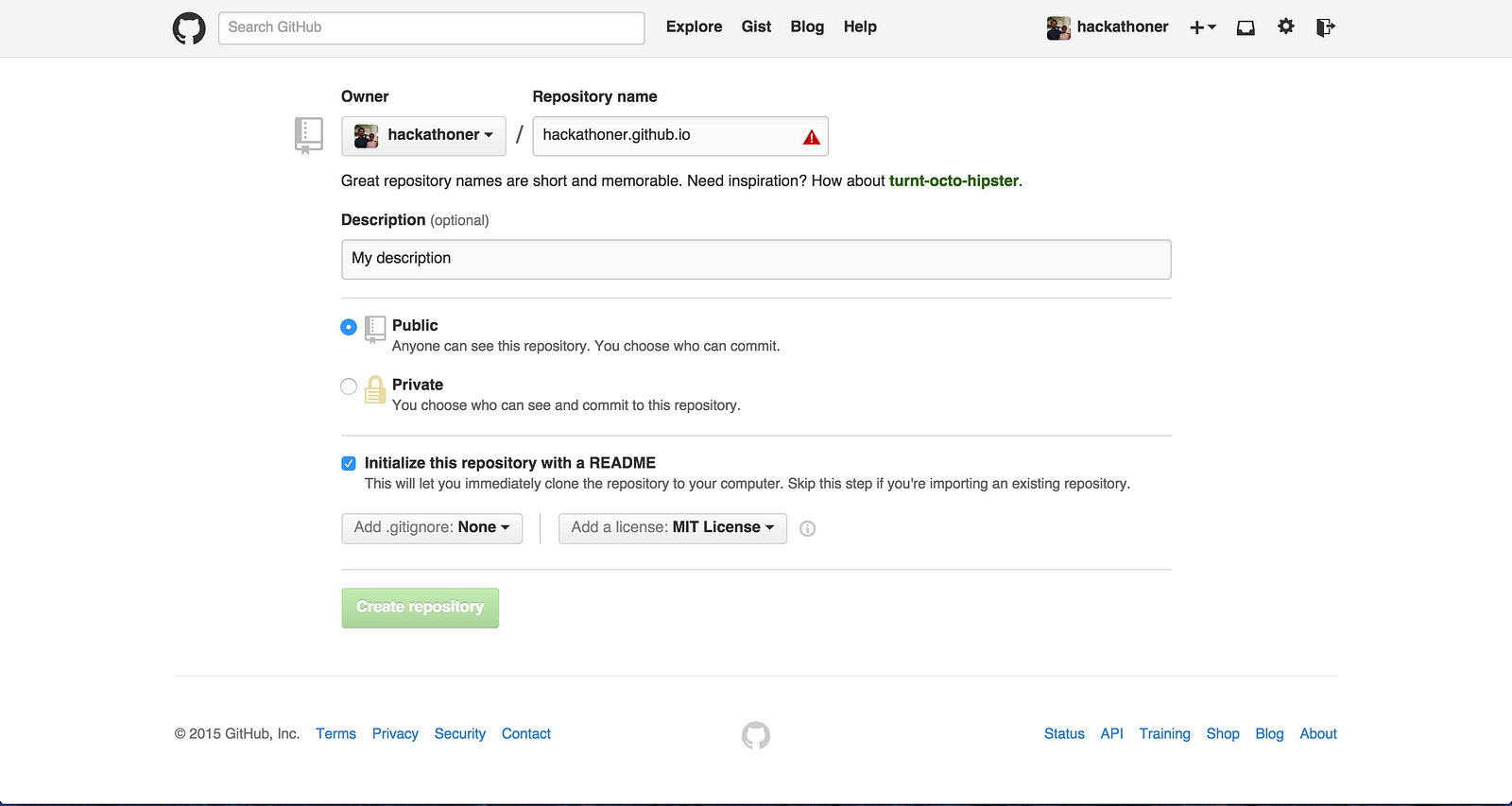Expand the Add .gitignore dropdown
Image resolution: width=1512 pixels, height=806 pixels.
click(432, 528)
